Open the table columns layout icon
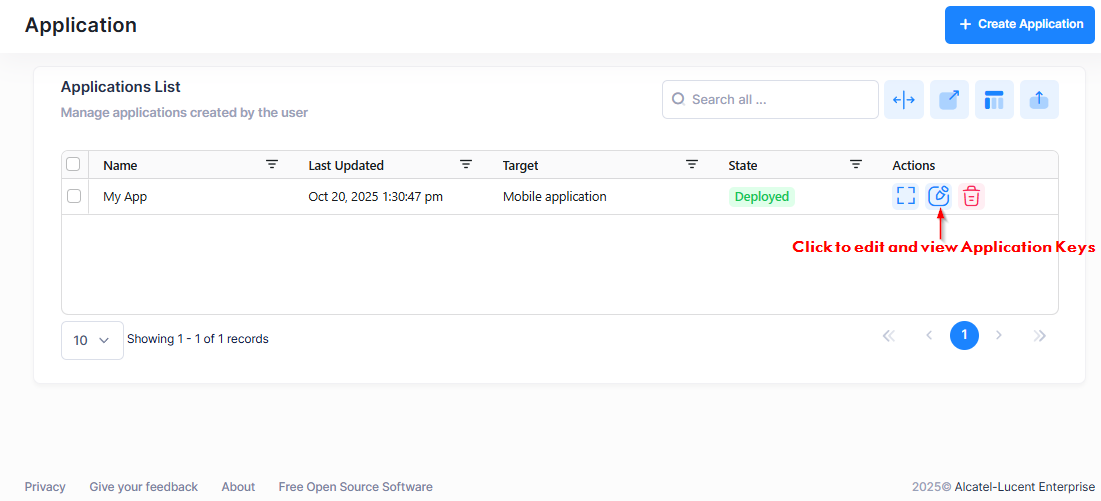Image resolution: width=1101 pixels, height=501 pixels. click(994, 100)
